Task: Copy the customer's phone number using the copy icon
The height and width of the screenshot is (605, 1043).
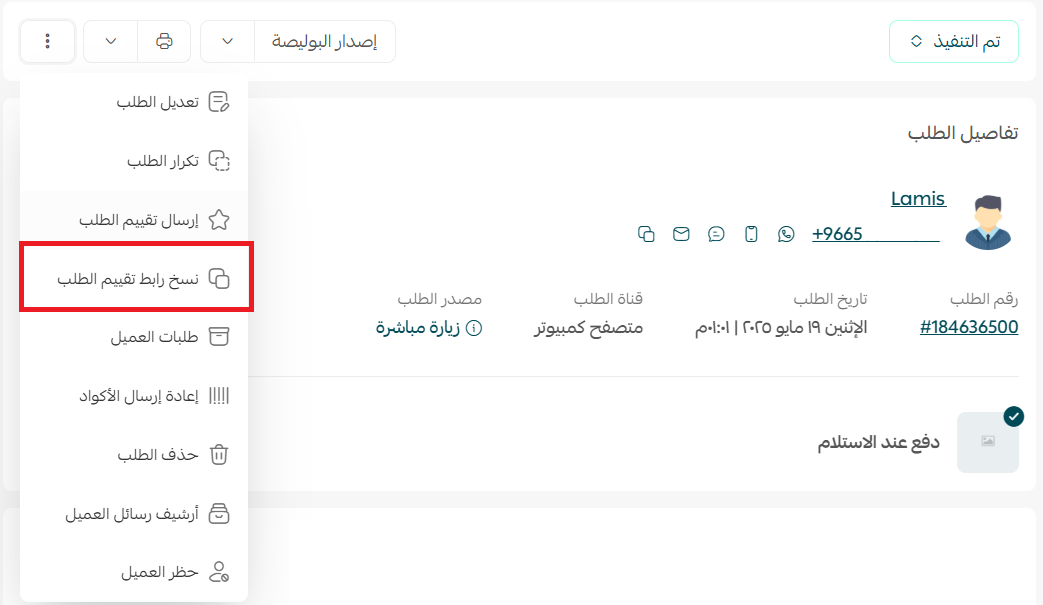Action: pyautogui.click(x=647, y=234)
